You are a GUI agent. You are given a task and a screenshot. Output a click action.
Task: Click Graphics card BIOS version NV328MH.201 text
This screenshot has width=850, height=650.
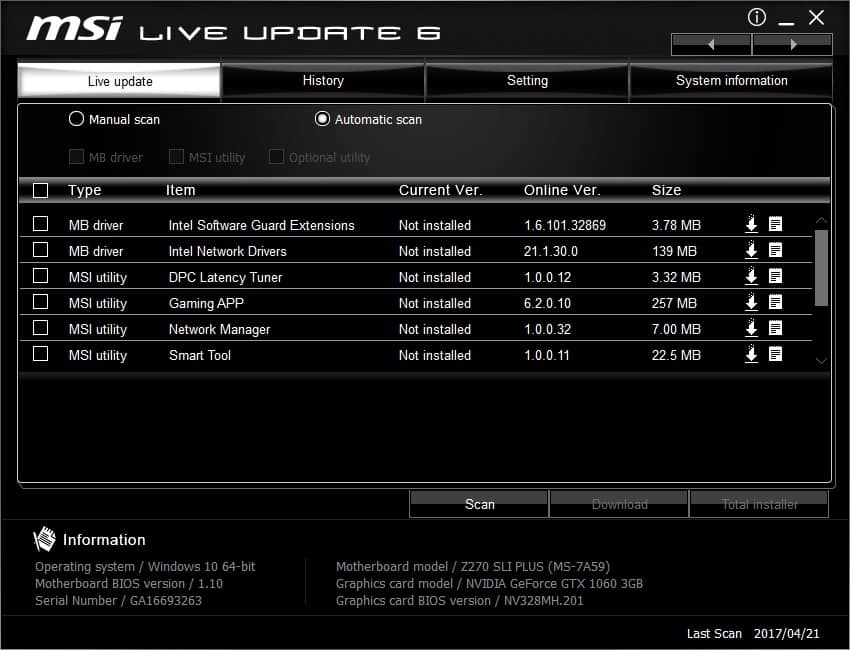460,600
